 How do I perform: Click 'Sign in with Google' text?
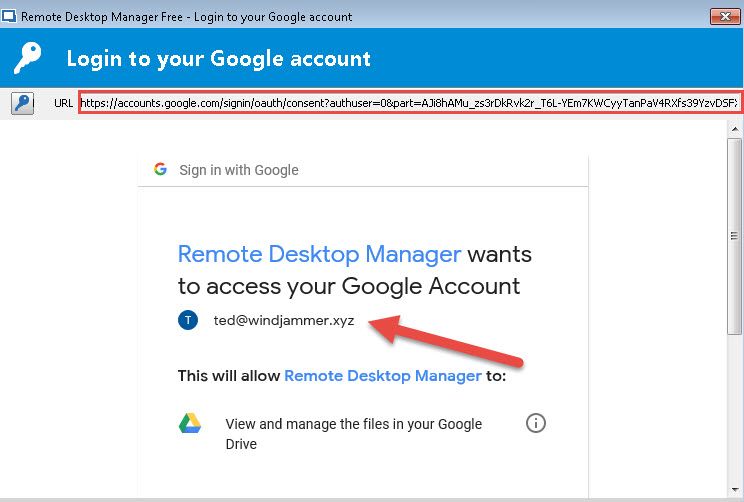[239, 170]
